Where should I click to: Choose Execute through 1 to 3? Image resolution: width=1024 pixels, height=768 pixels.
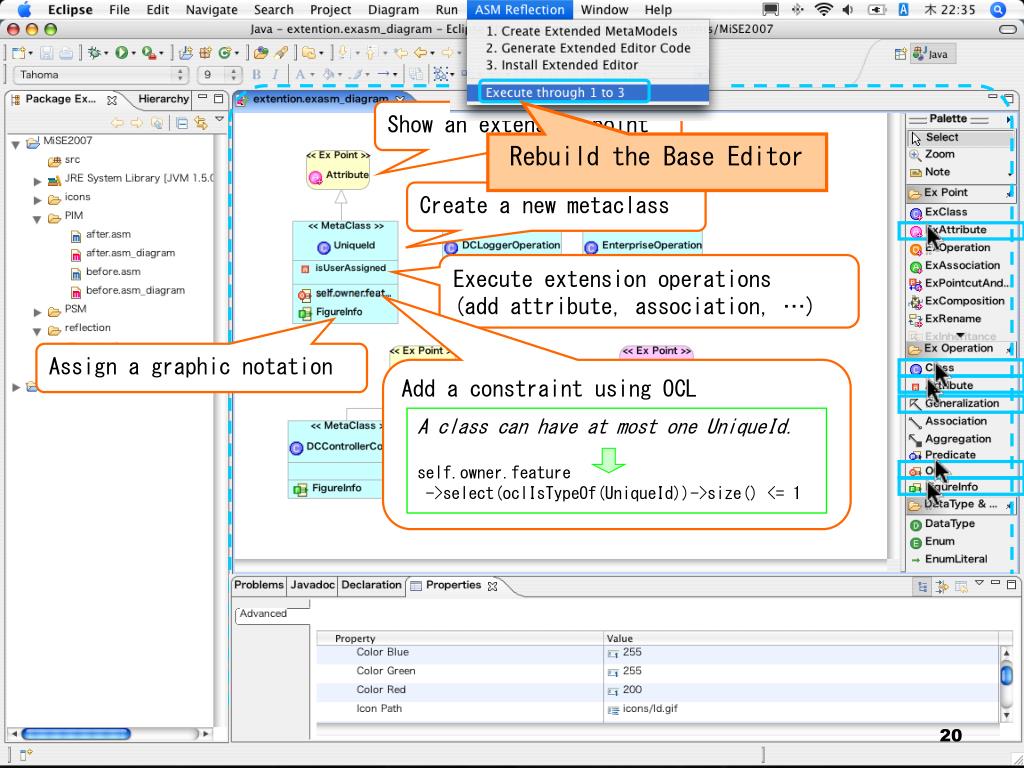(x=588, y=93)
